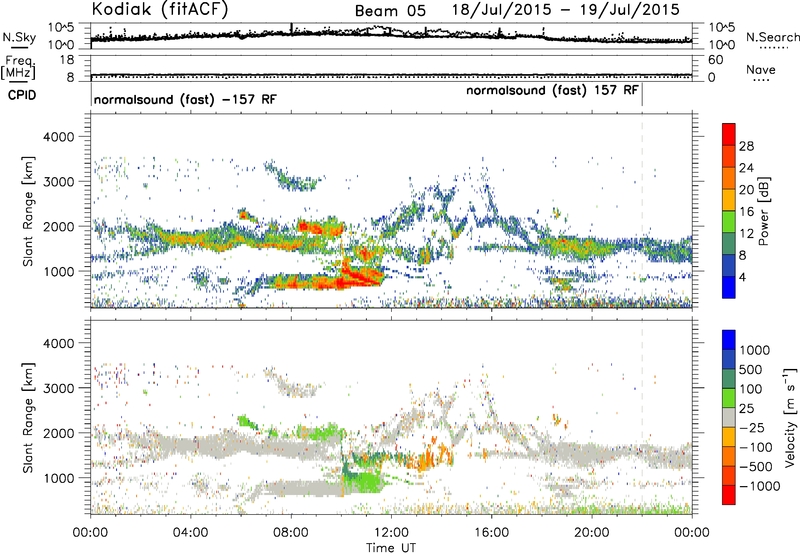Click the 'Freq. [MHz]' axis label
Image resolution: width=800 pixels, height=554 pixels.
19,69
